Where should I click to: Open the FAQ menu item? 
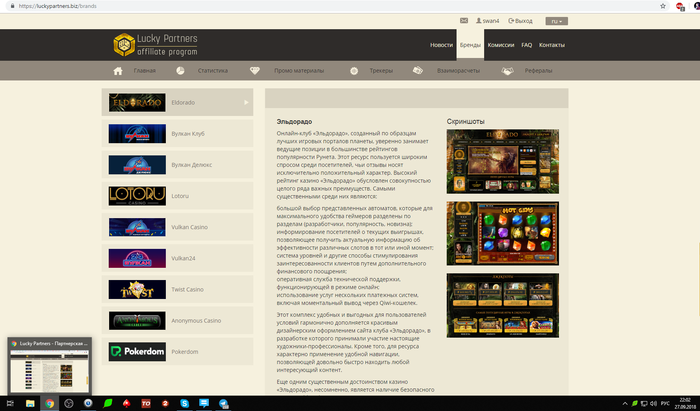click(x=526, y=45)
